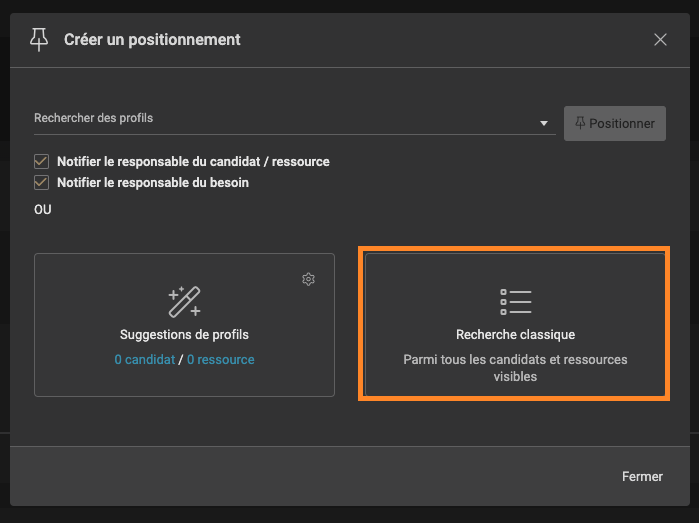Expand the Rechercher des profils dropdown arrow
The height and width of the screenshot is (523, 699).
click(543, 123)
